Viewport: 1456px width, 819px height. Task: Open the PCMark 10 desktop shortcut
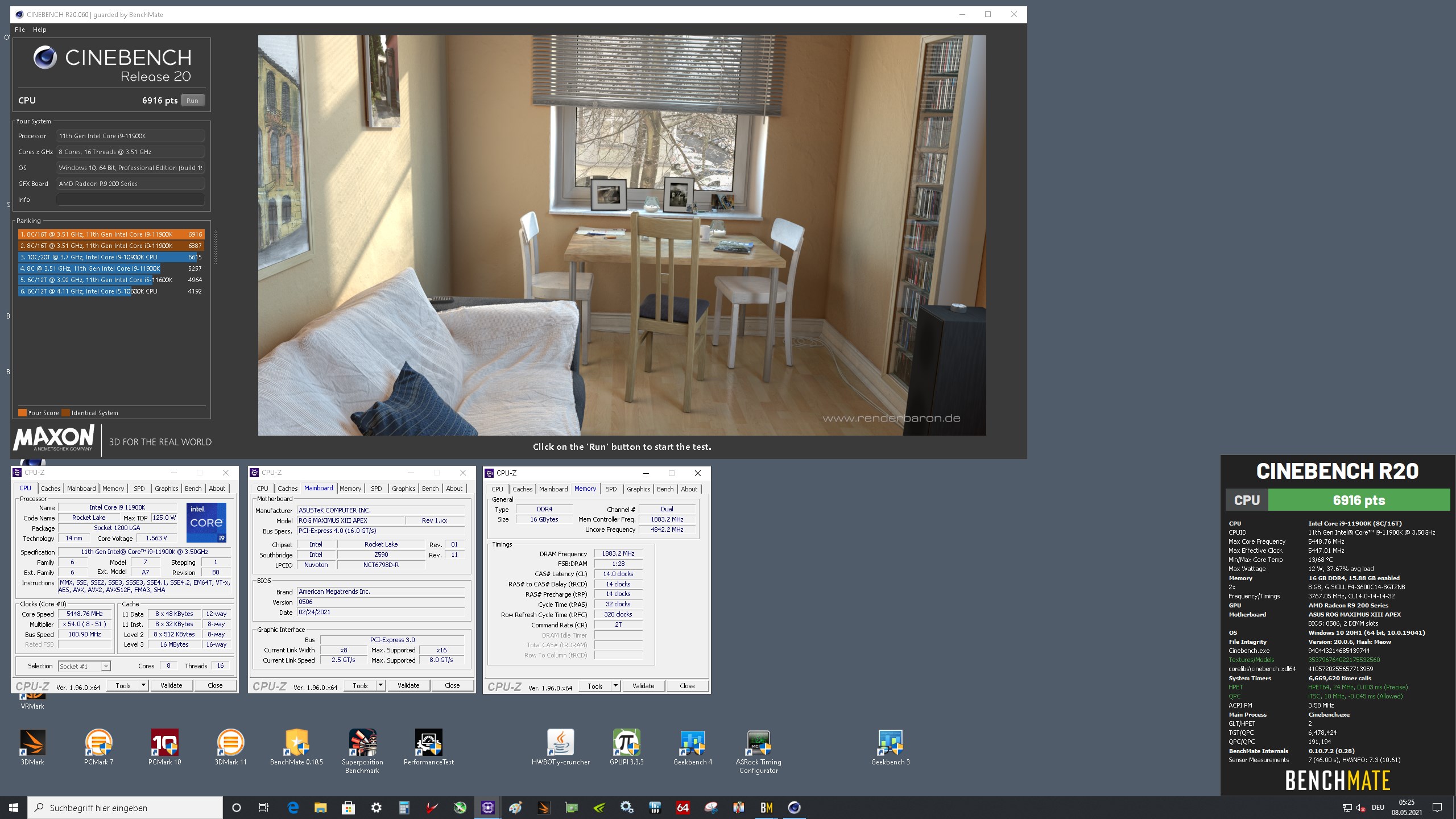(x=165, y=747)
